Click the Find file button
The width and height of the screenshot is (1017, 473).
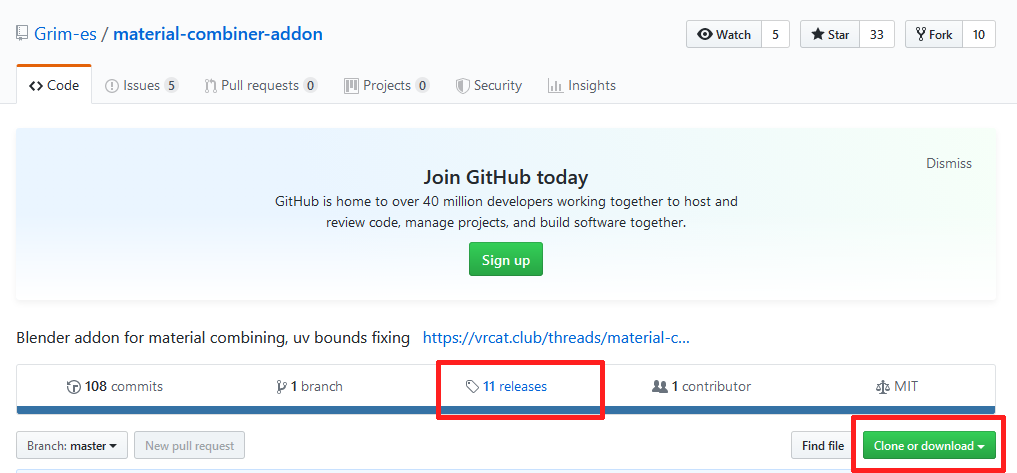(x=823, y=446)
